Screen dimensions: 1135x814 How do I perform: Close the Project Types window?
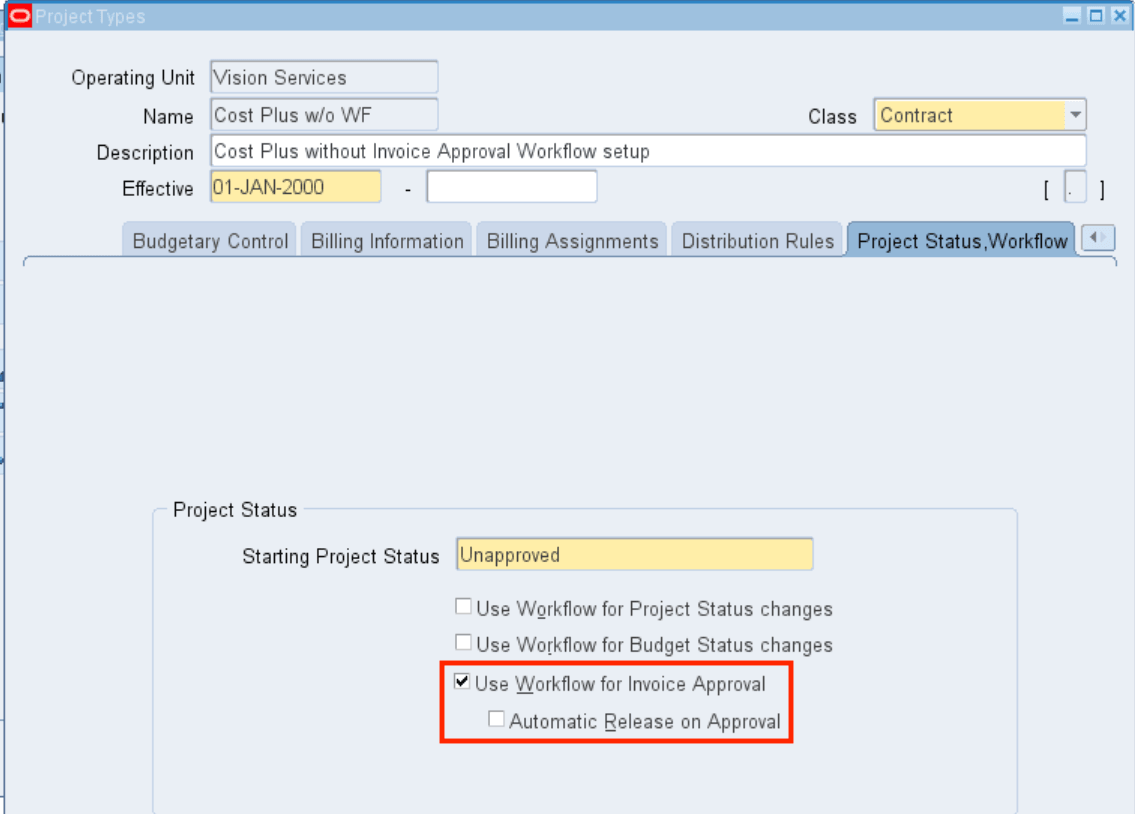[1119, 16]
